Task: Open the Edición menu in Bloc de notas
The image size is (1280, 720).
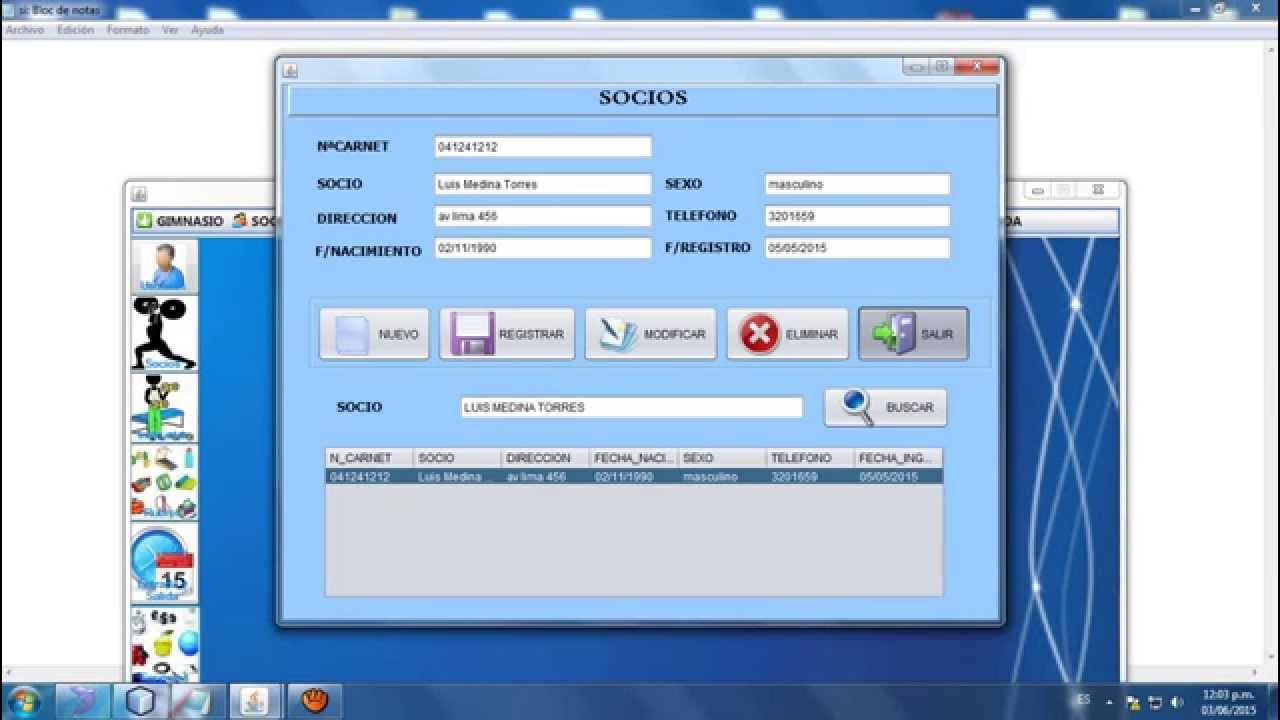Action: tap(75, 30)
